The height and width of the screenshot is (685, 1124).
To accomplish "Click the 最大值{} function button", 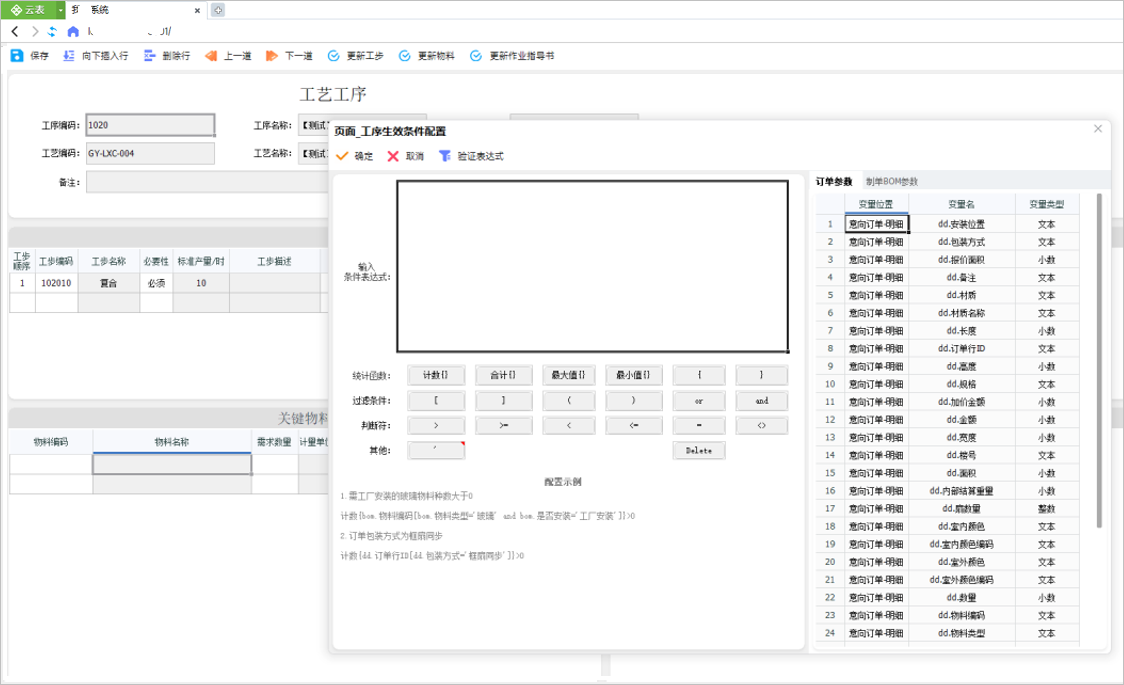I will click(568, 375).
